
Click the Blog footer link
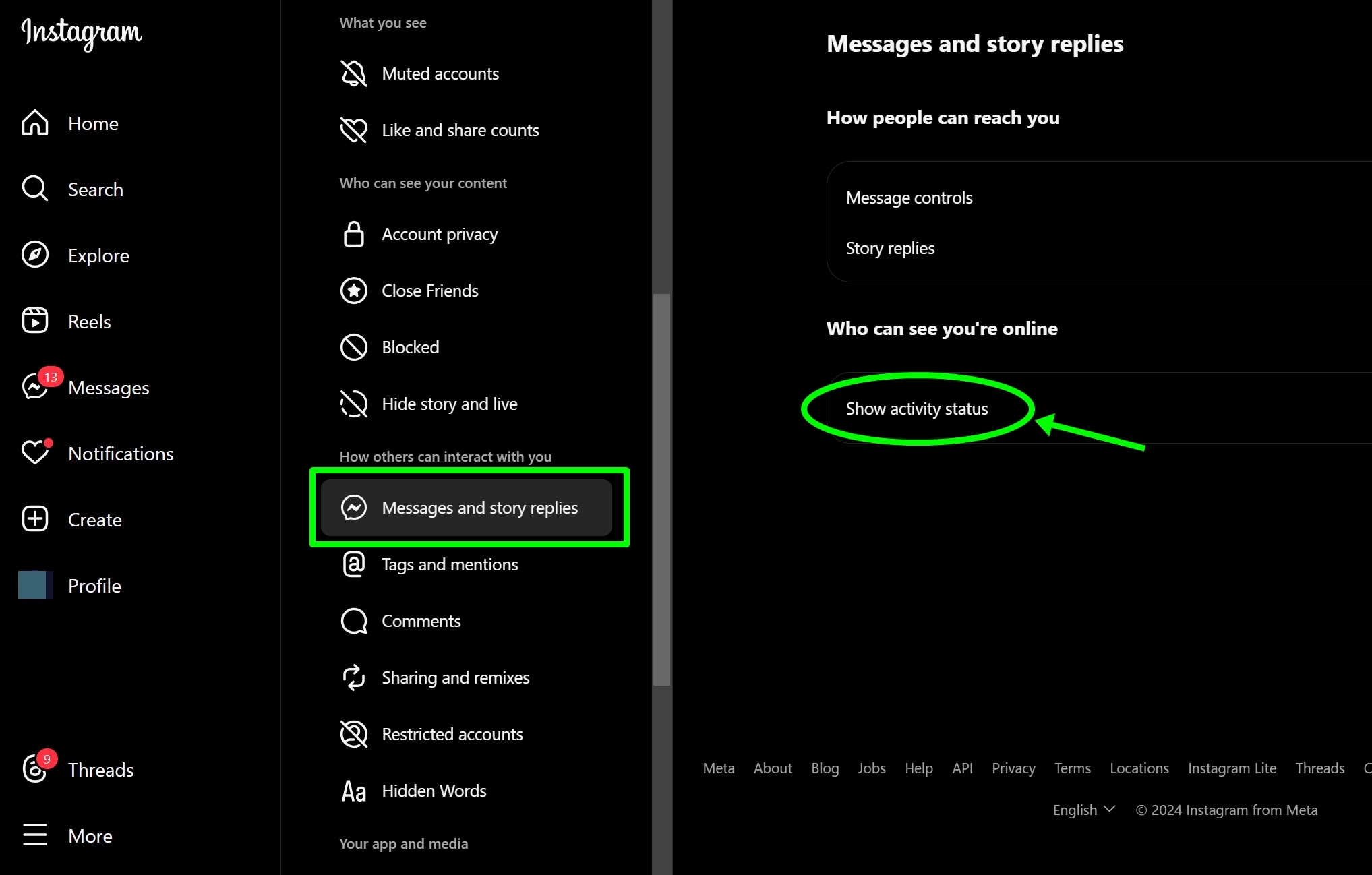coord(825,768)
